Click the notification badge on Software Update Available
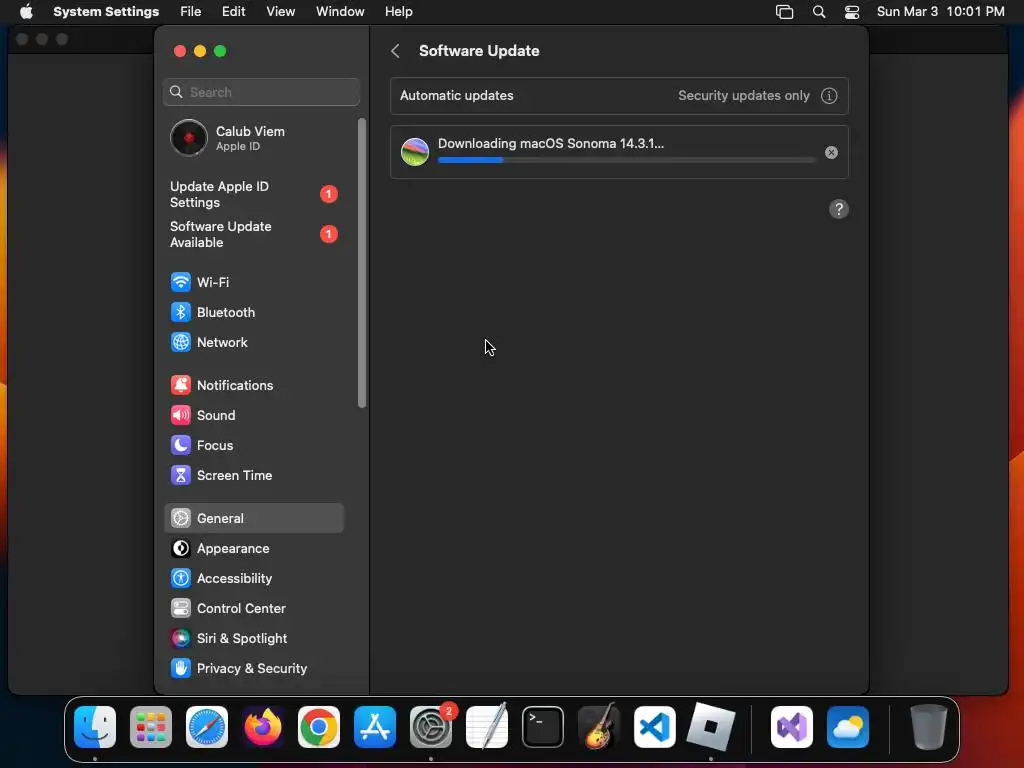This screenshot has width=1024, height=768. pyautogui.click(x=328, y=234)
